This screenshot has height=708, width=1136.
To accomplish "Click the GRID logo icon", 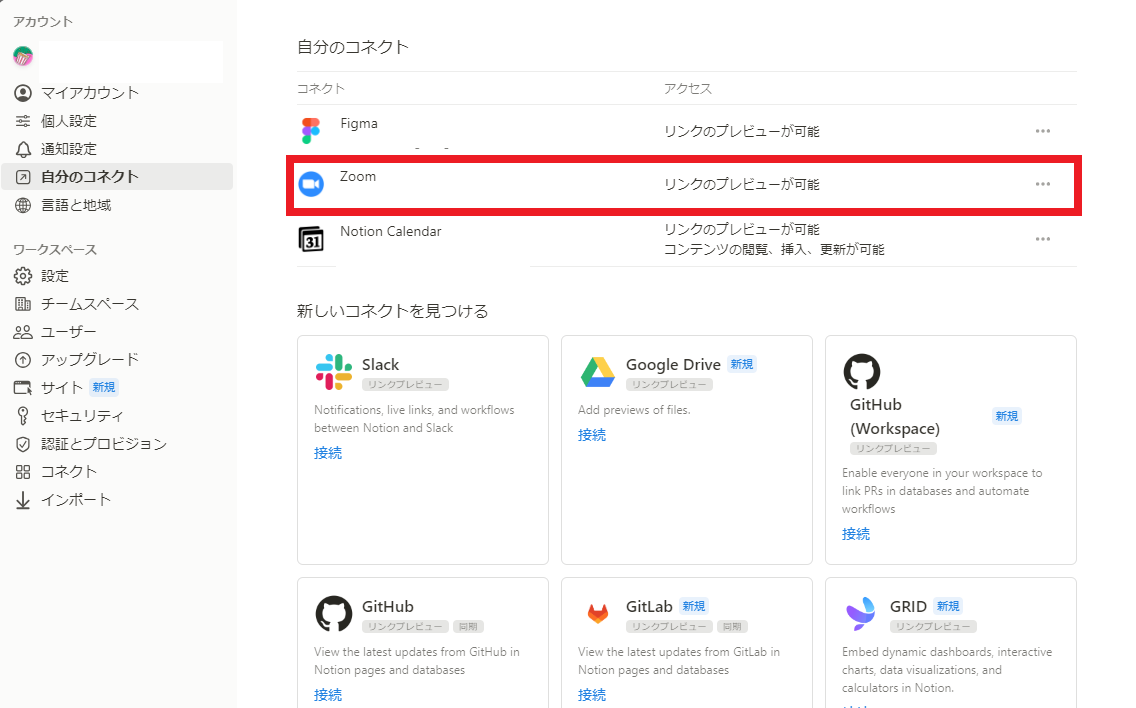I will [x=861, y=614].
